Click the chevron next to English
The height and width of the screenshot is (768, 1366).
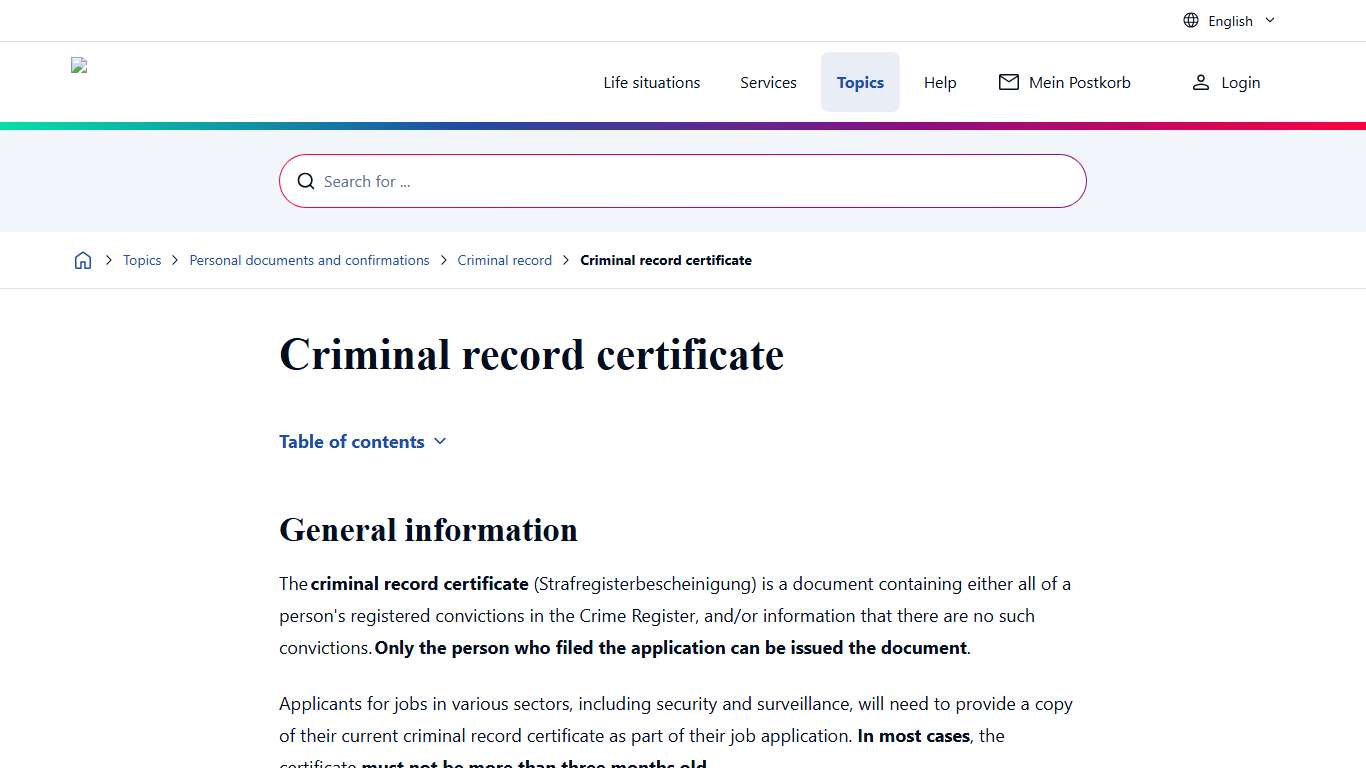(1268, 20)
